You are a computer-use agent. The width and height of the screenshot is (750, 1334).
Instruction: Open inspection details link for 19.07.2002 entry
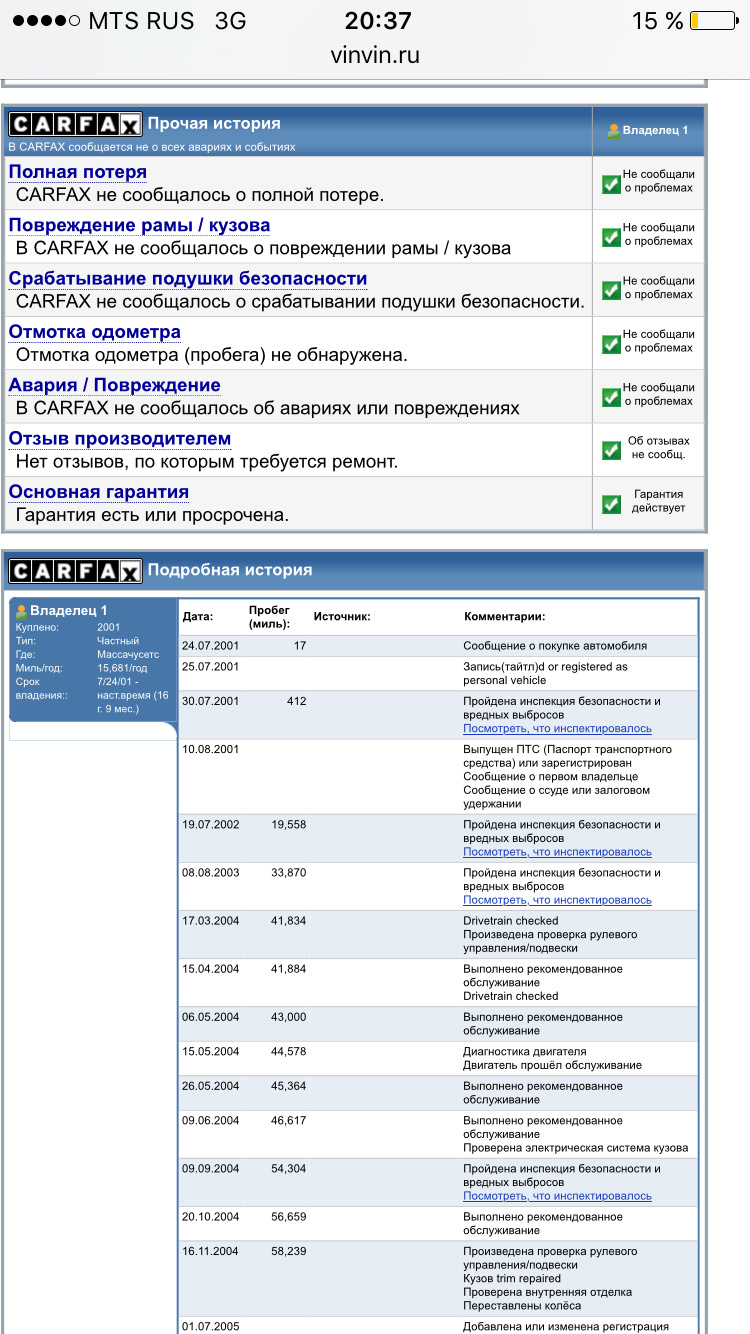coord(557,852)
